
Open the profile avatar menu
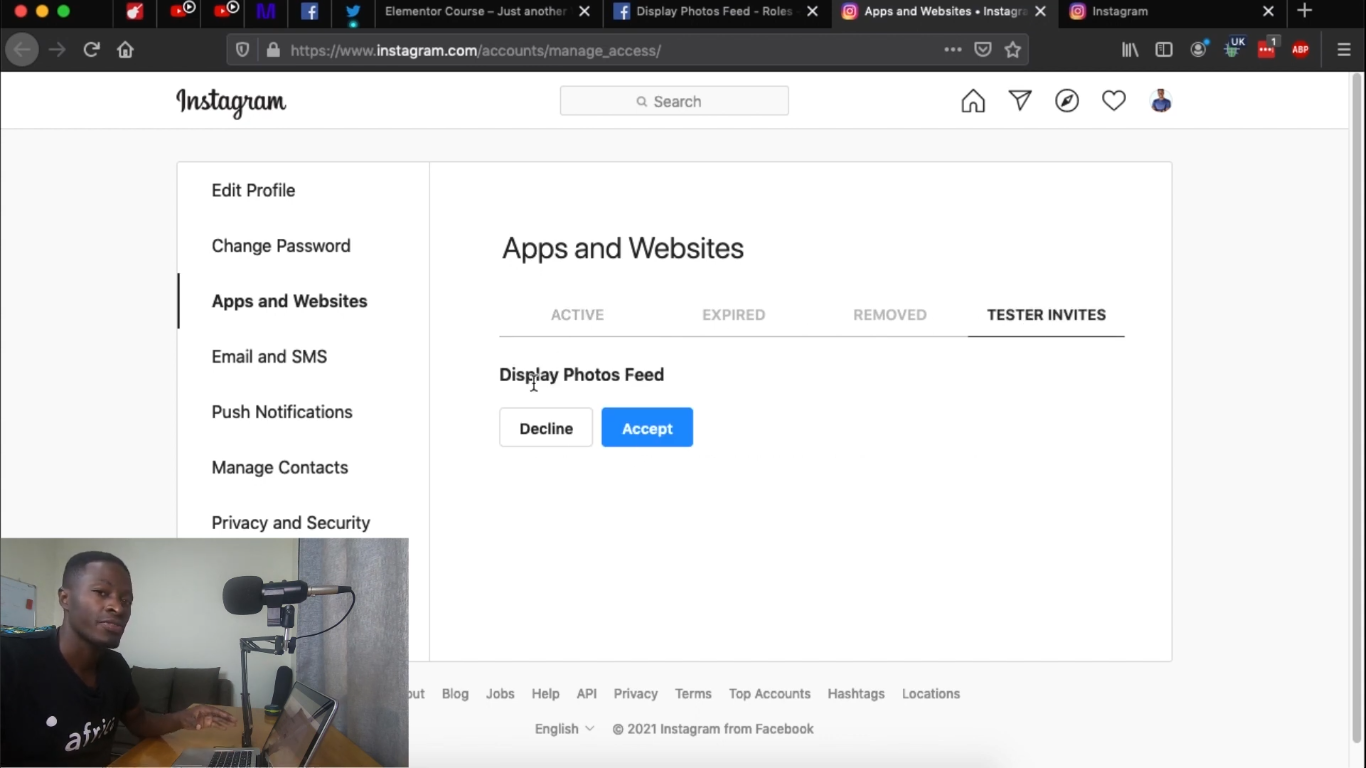pos(1161,101)
